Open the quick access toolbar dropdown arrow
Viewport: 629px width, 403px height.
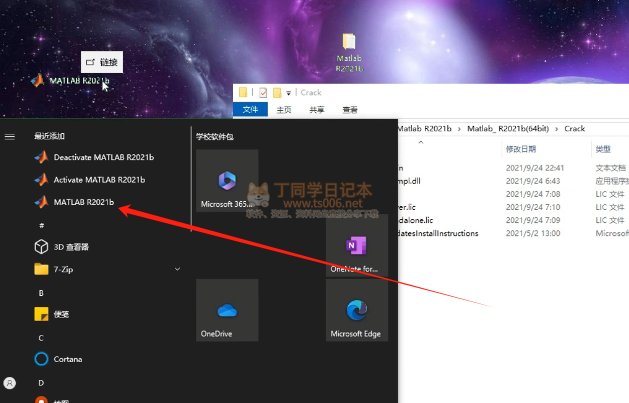[x=289, y=92]
